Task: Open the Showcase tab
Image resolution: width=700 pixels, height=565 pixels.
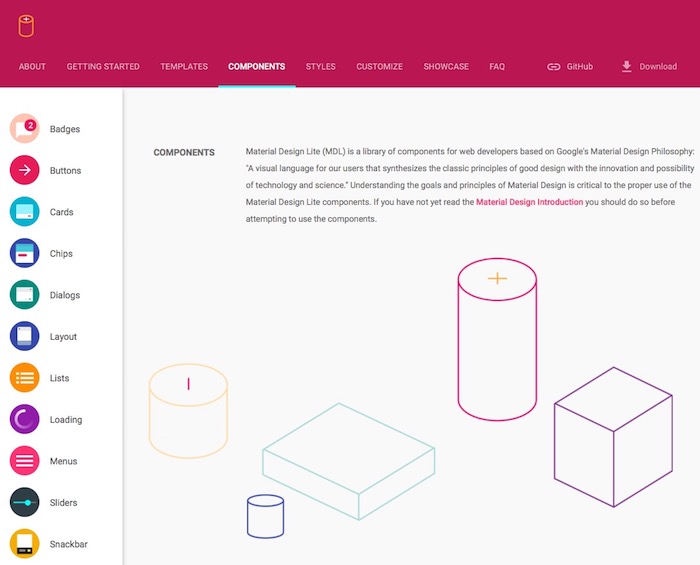Action: 446,66
